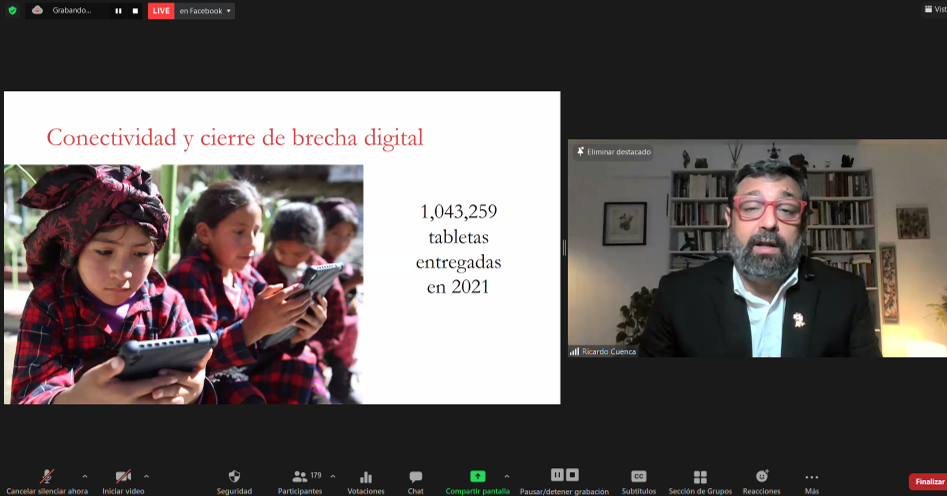
Task: Turn on camera with Iniciar video
Action: (123, 478)
